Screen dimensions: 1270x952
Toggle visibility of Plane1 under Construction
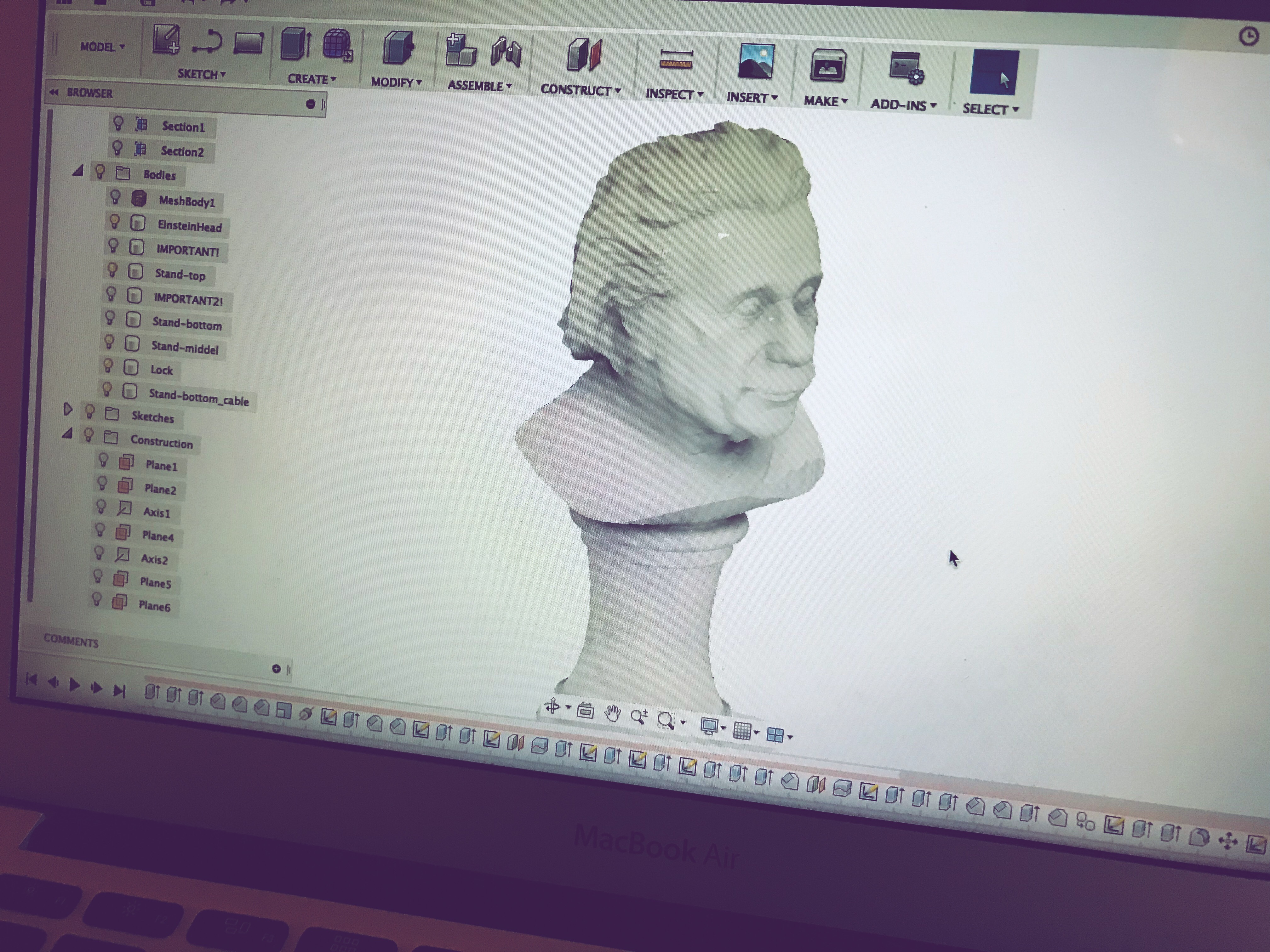click(x=104, y=460)
